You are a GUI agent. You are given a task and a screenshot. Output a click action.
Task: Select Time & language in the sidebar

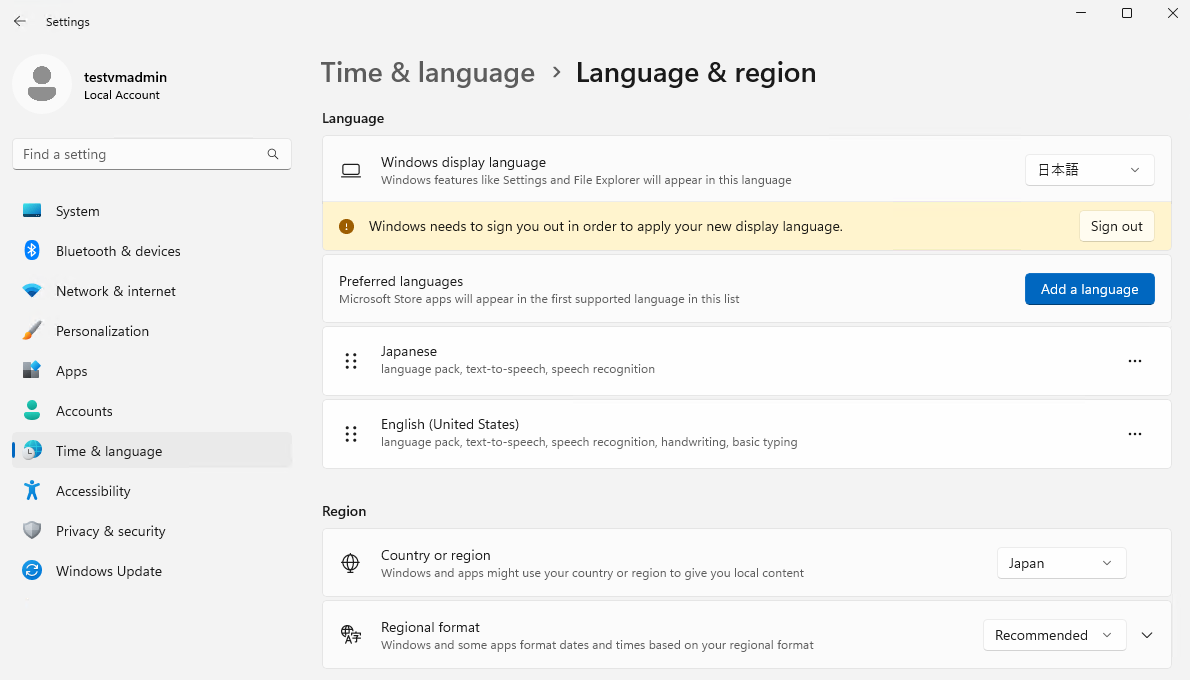click(152, 451)
